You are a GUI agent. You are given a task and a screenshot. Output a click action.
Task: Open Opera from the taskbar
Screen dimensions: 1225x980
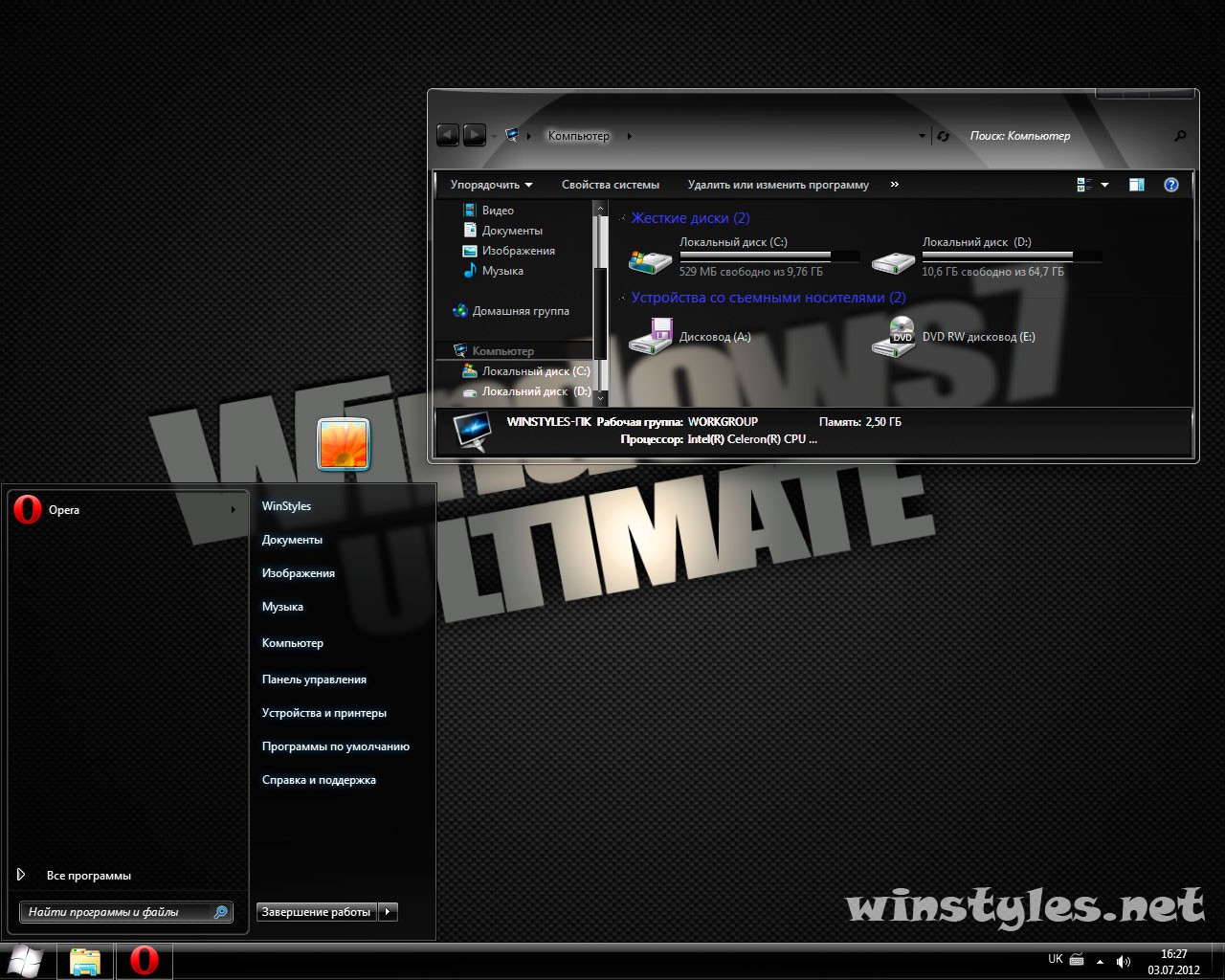[145, 961]
